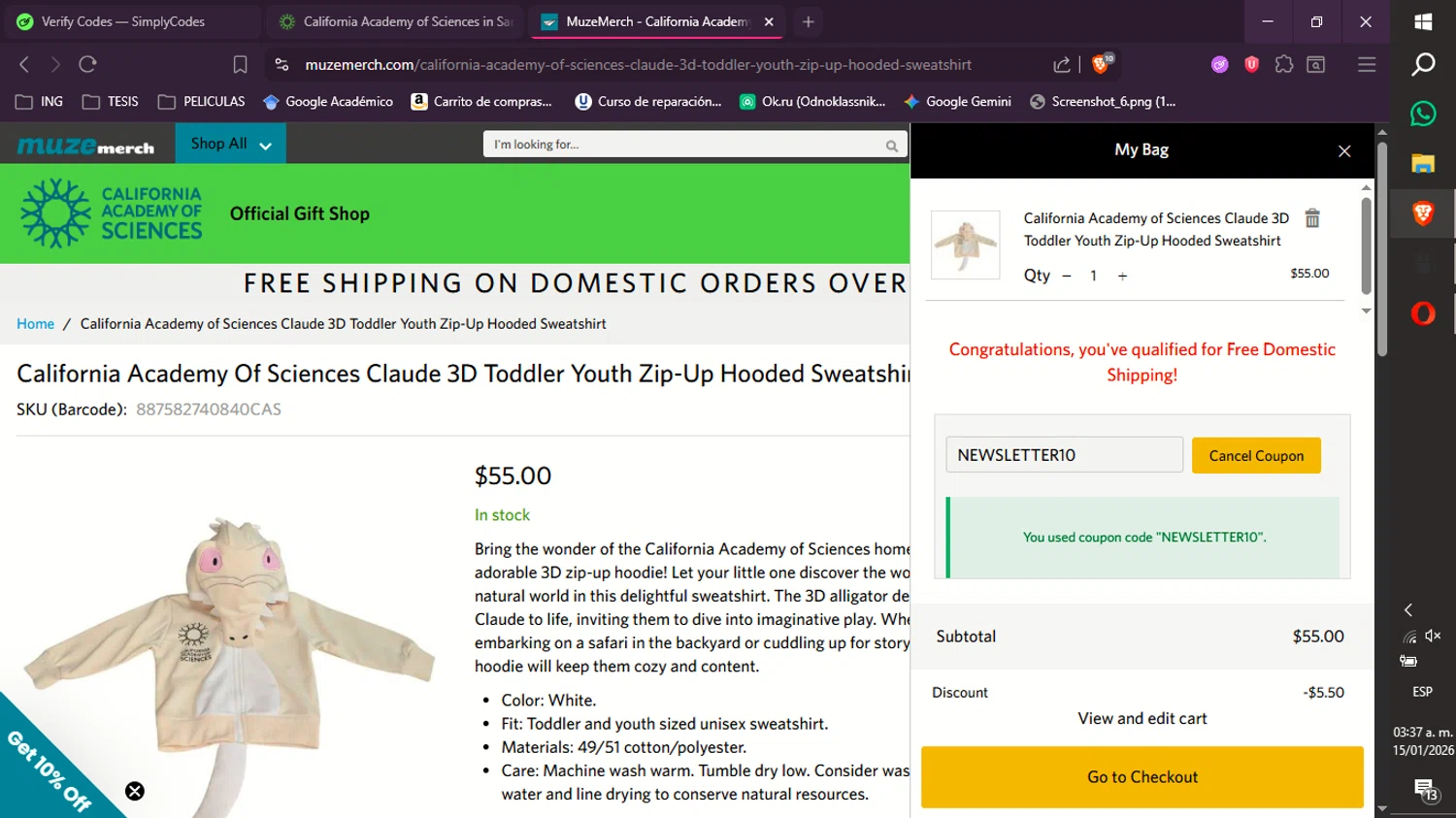The height and width of the screenshot is (818, 1456).
Task: Close the My Bag panel
Action: 1344,150
